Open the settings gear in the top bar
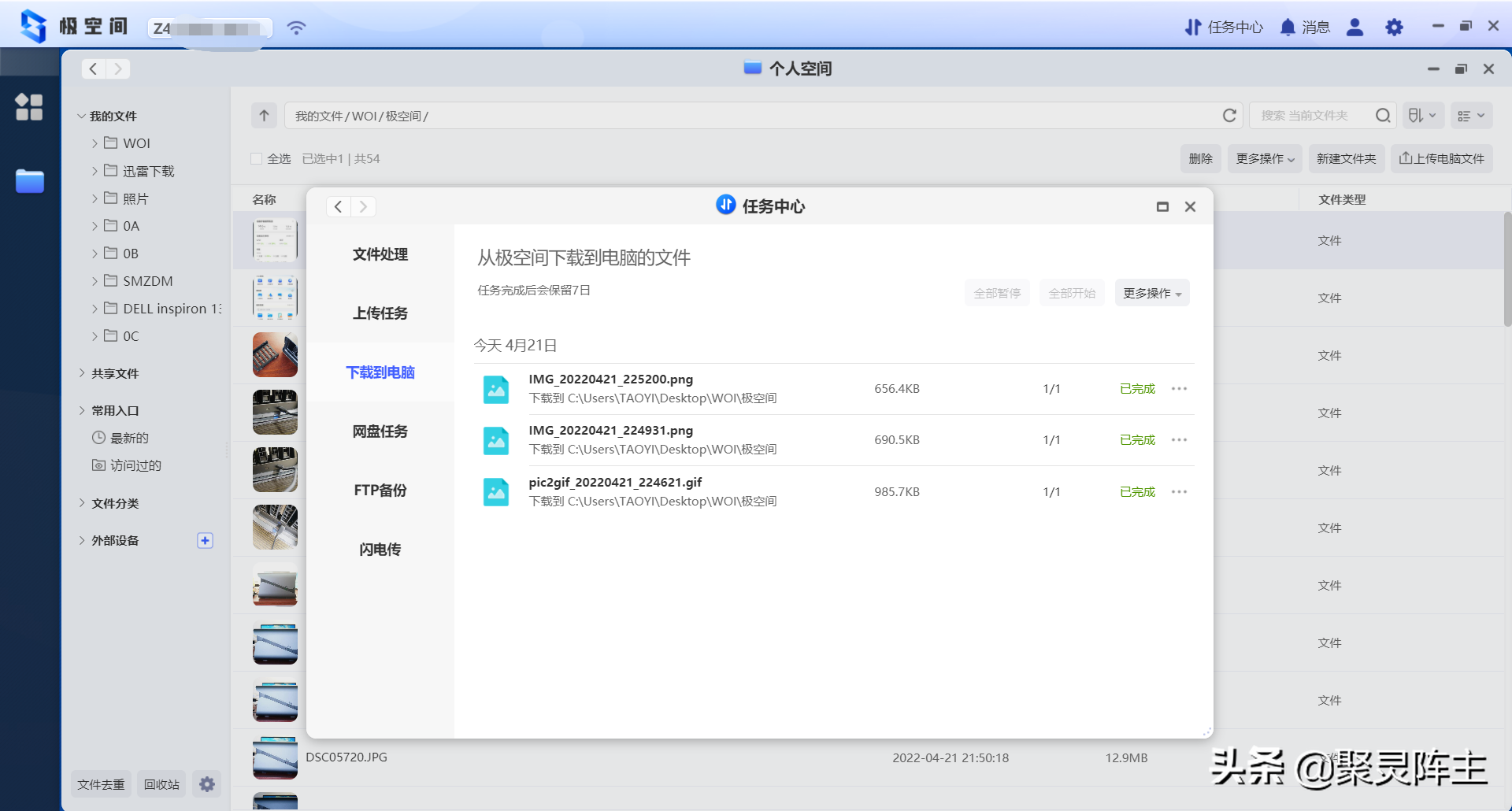Viewport: 1512px width, 811px height. tap(1394, 28)
